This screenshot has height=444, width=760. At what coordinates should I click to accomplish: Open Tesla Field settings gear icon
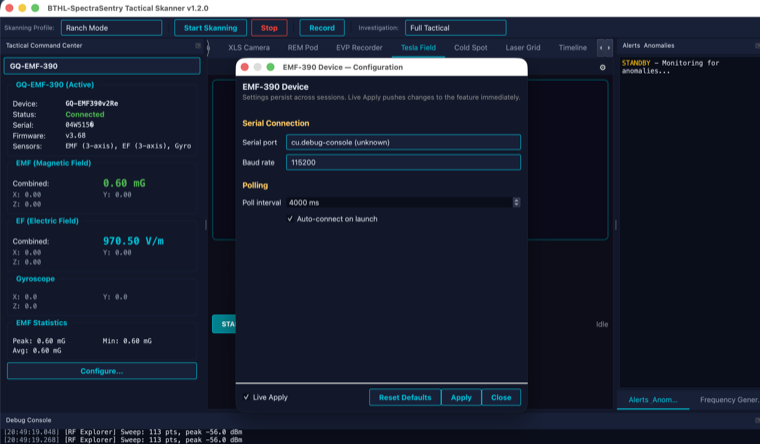(602, 67)
